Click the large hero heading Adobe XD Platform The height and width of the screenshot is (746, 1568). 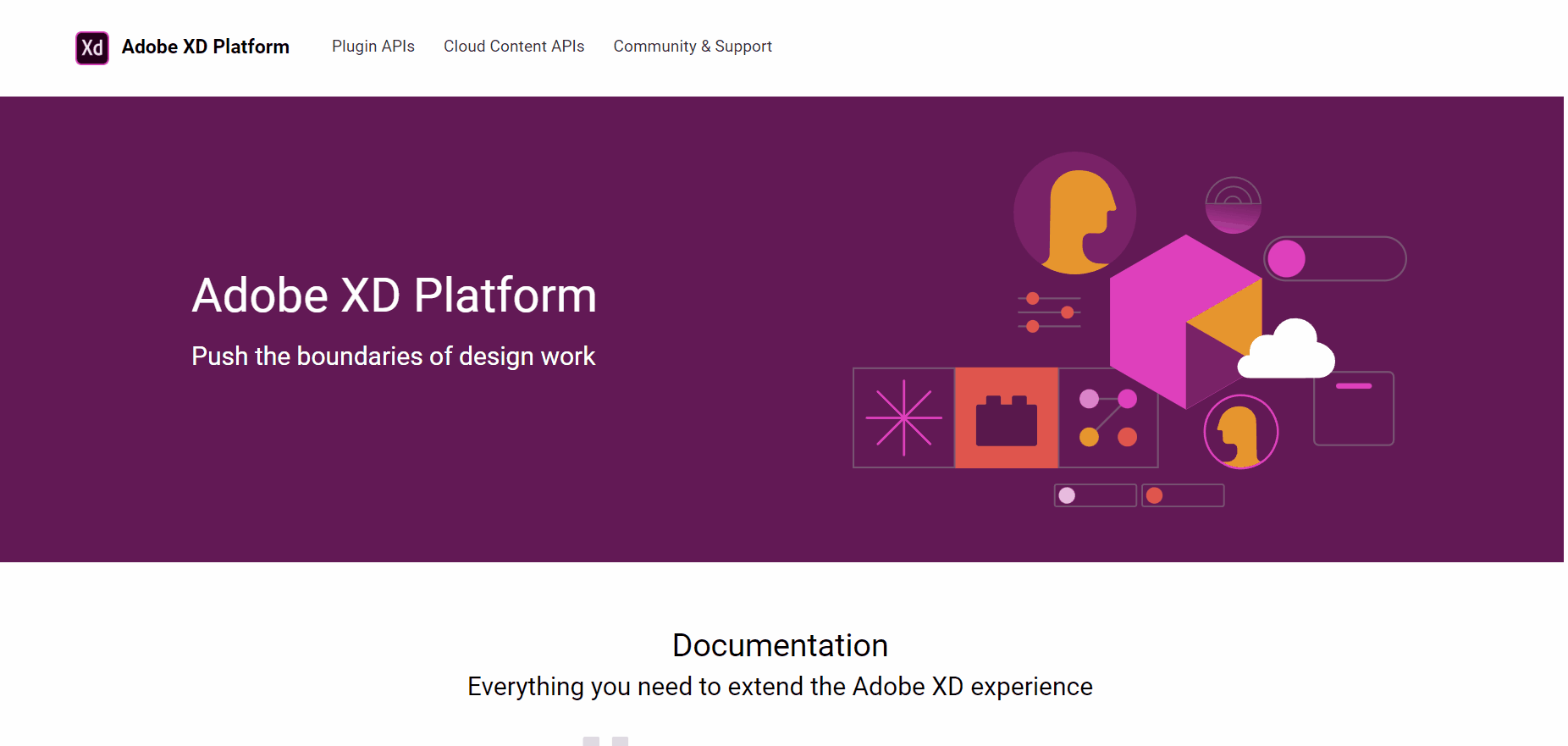pos(394,296)
